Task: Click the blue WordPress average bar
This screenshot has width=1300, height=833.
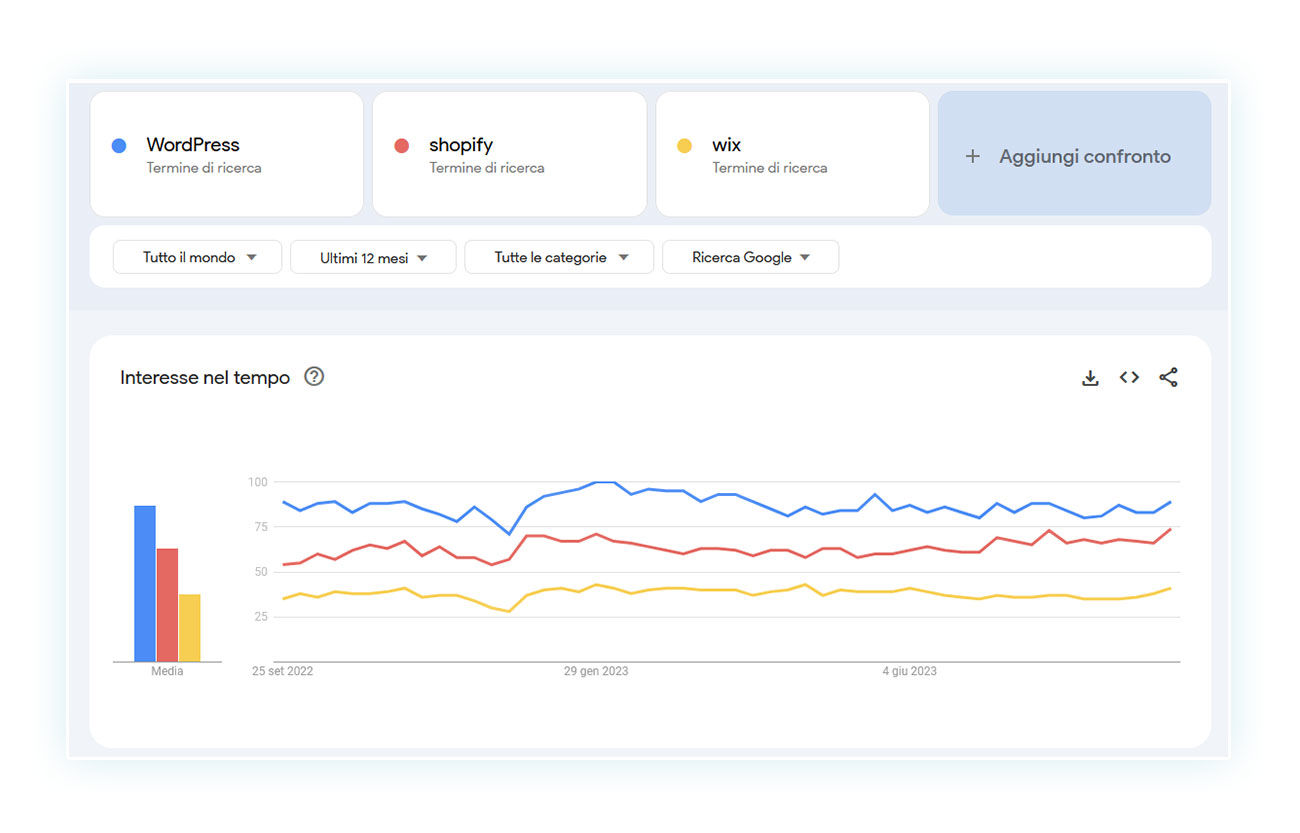Action: (x=145, y=583)
